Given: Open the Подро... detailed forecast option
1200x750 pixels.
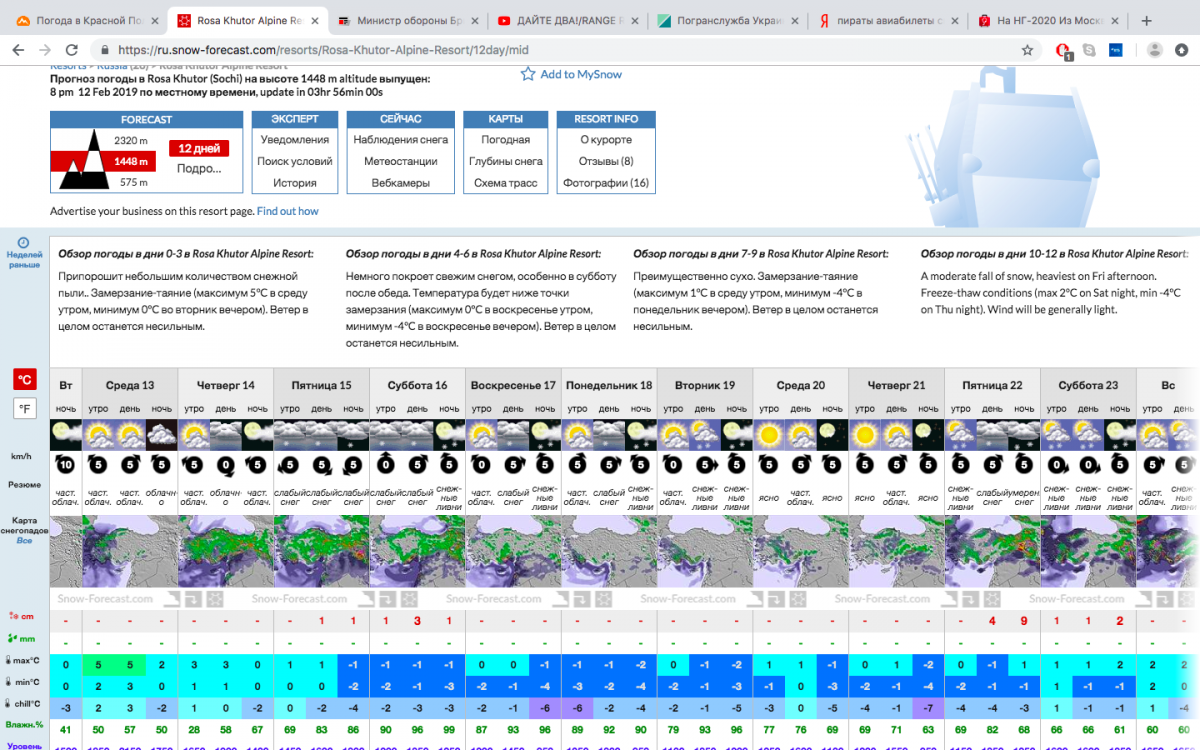Looking at the screenshot, I should pos(199,168).
